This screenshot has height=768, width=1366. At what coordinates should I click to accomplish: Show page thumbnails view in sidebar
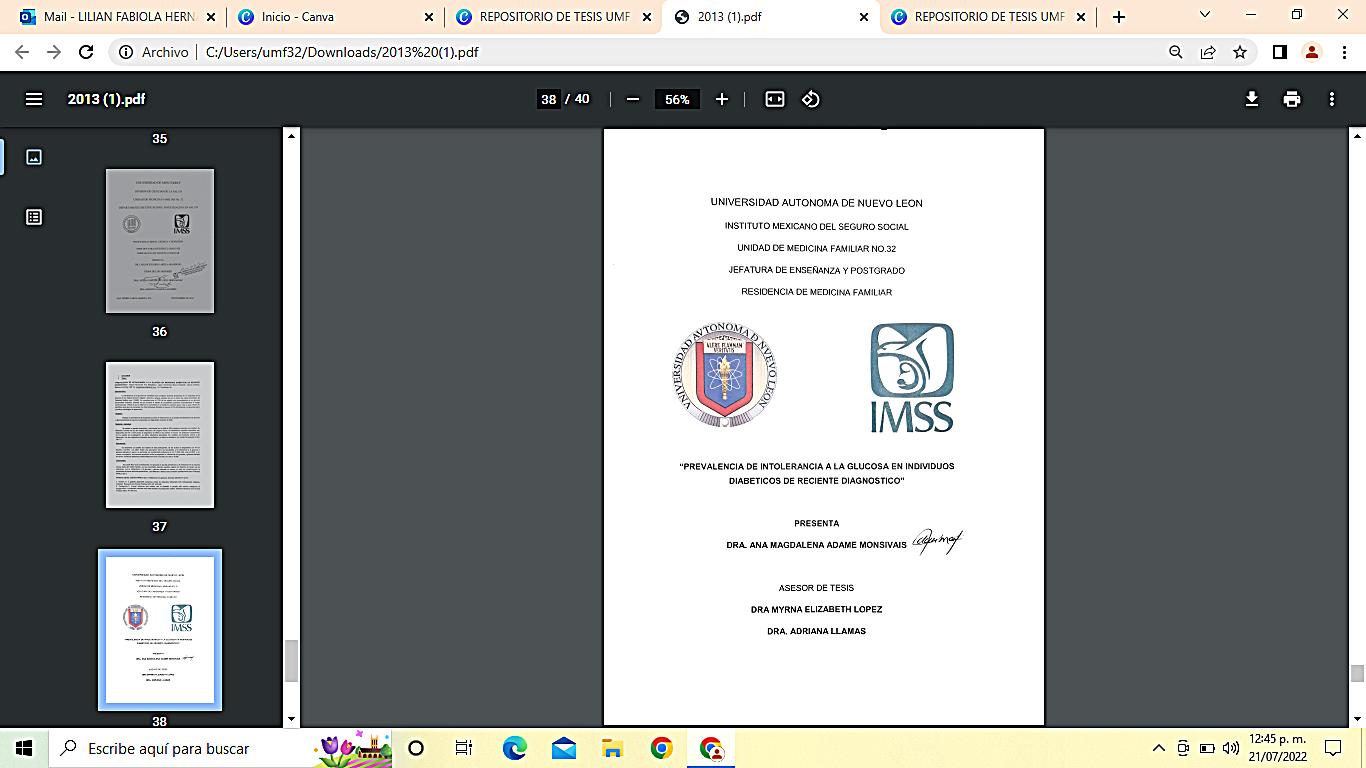point(34,157)
